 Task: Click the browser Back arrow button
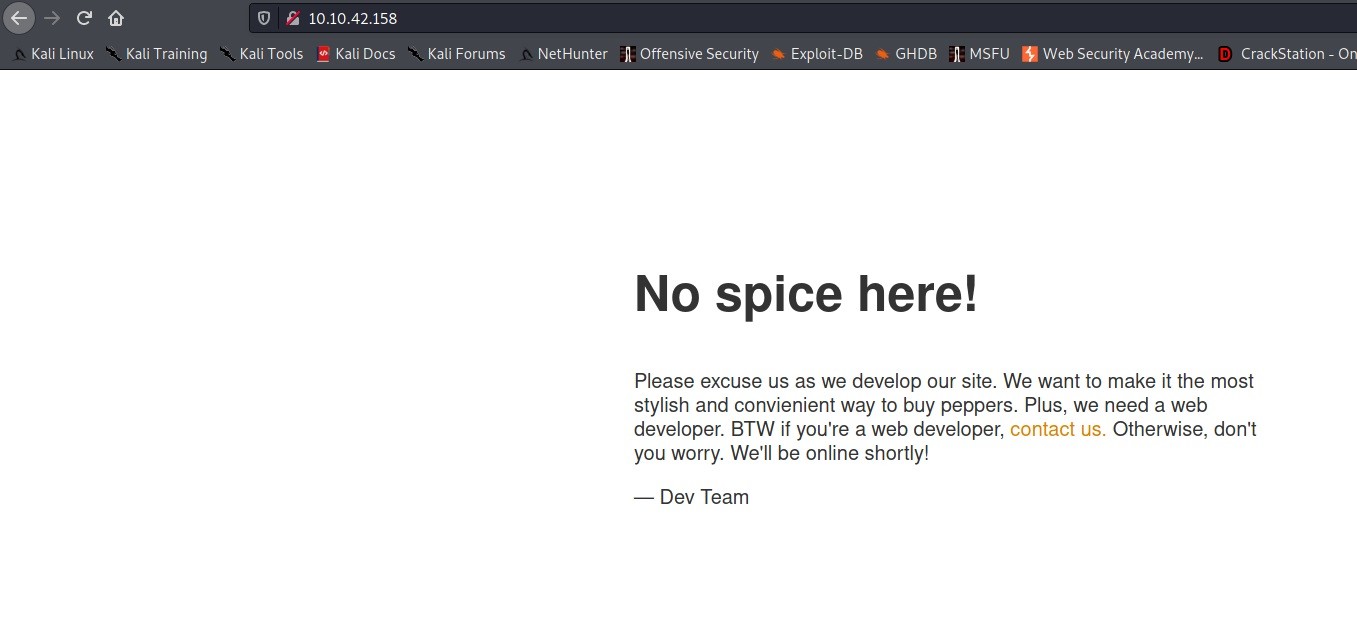[19, 18]
